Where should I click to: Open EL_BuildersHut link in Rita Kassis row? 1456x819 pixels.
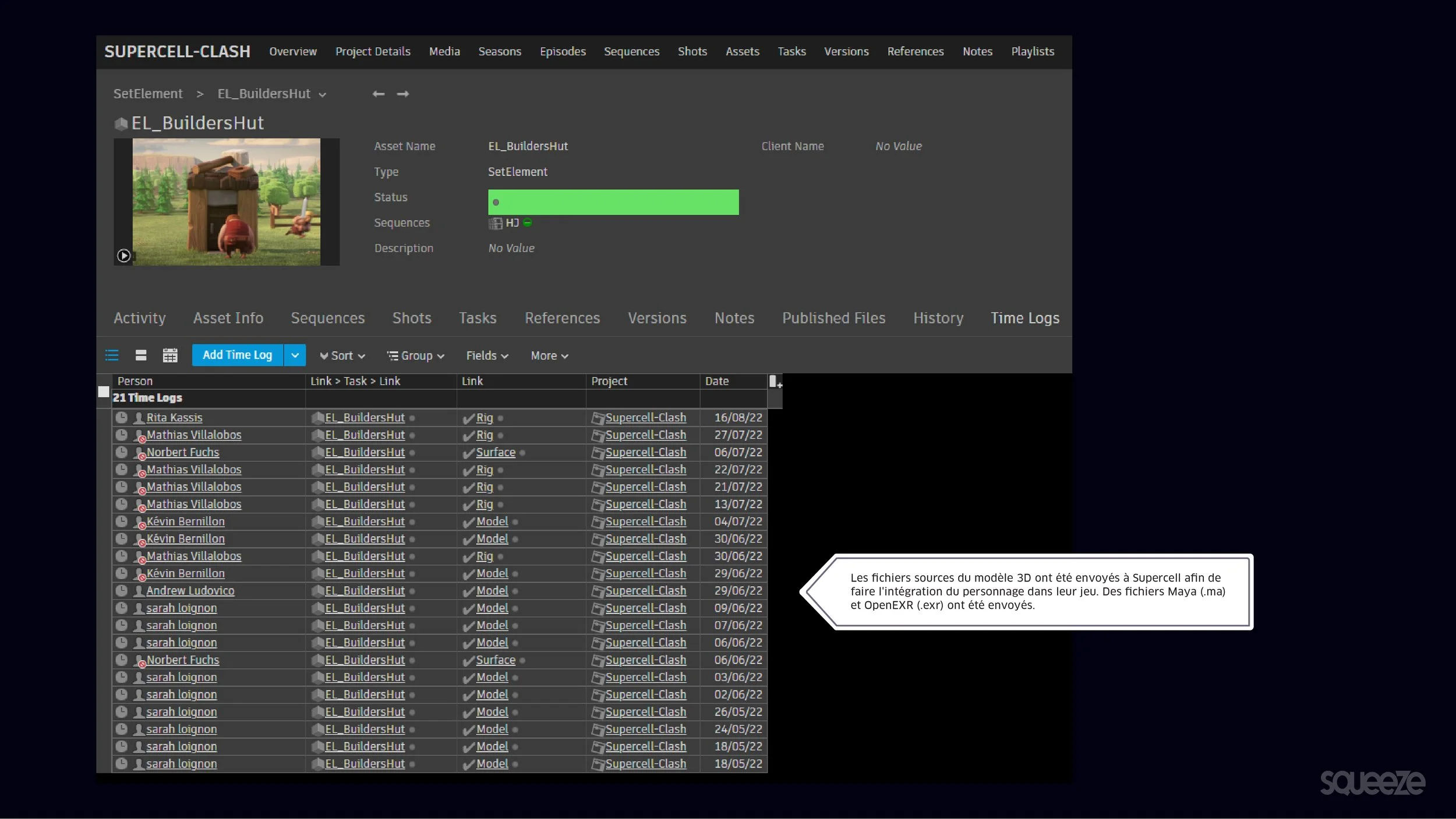[x=365, y=418]
